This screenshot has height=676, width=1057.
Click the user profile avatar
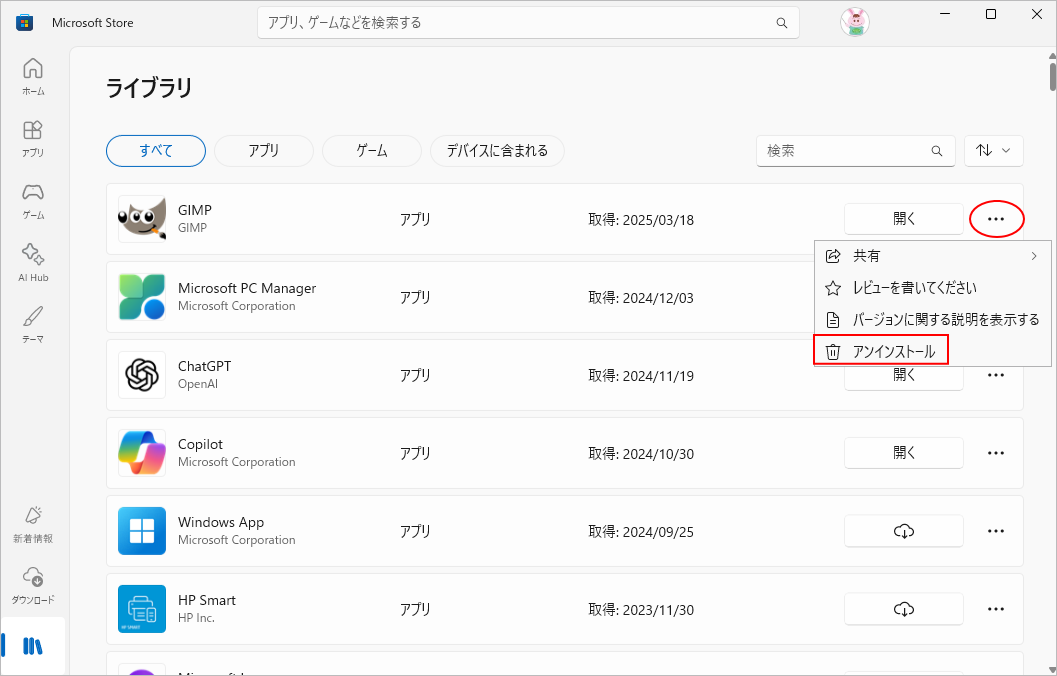click(x=854, y=23)
